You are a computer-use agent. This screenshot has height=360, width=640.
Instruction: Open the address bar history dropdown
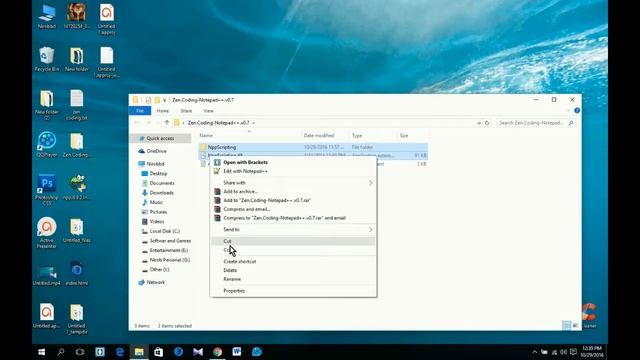tap(479, 123)
